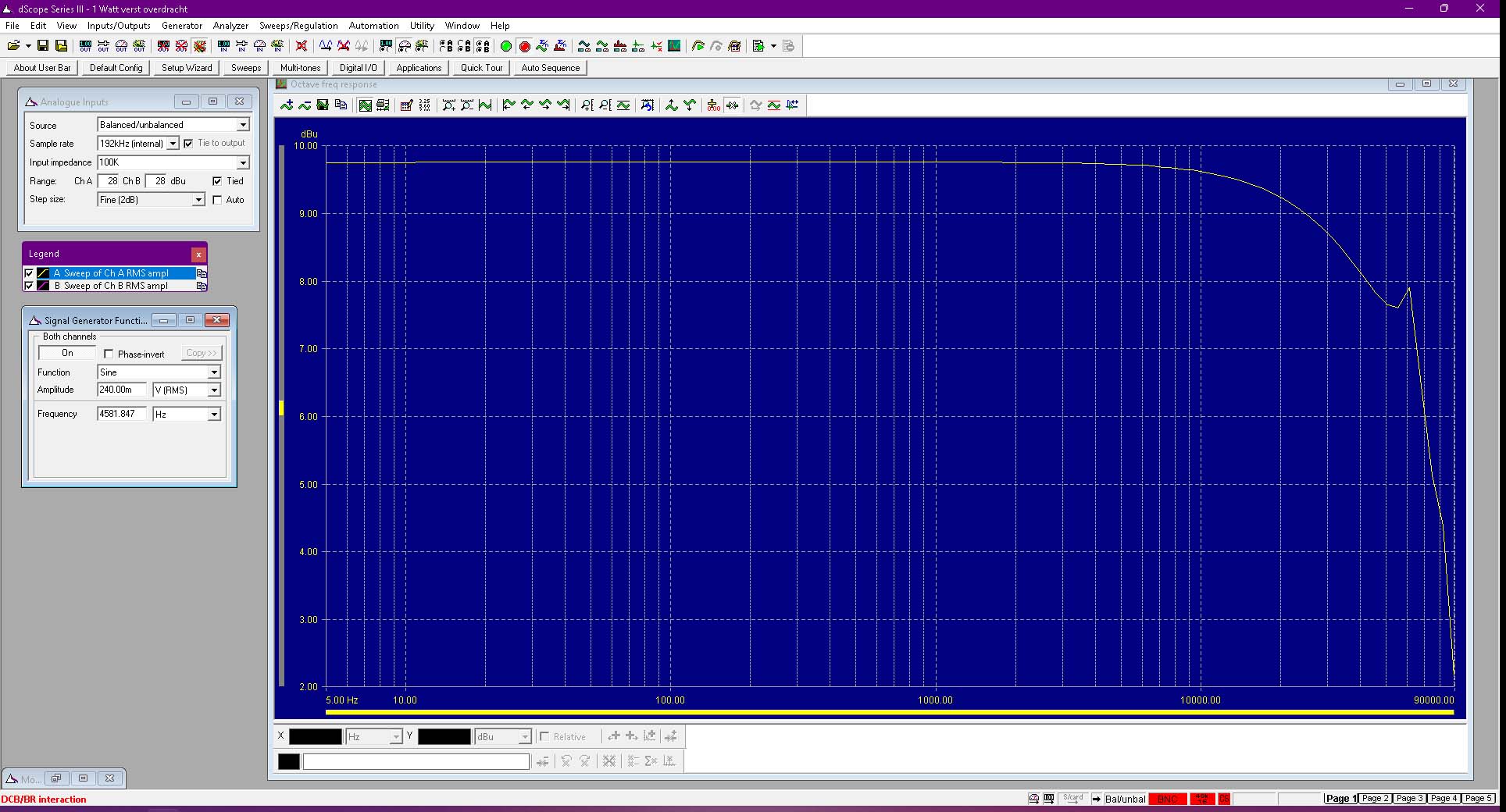Click the Auto Sequence button
This screenshot has width=1506, height=812.
pyautogui.click(x=551, y=68)
